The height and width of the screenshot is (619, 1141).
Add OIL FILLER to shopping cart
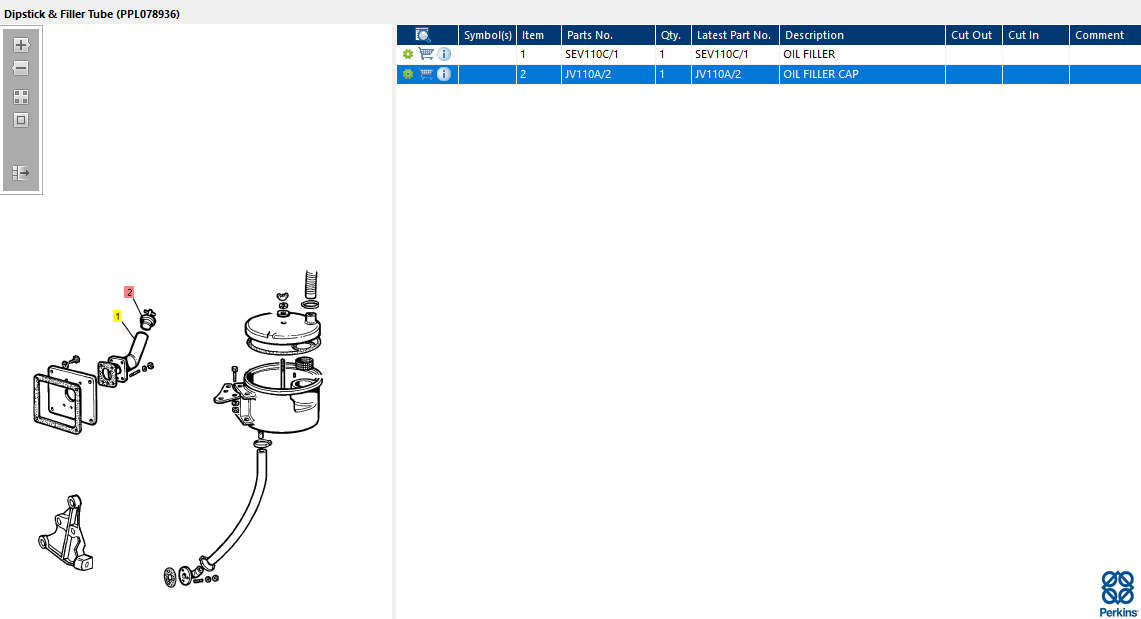pyautogui.click(x=426, y=54)
